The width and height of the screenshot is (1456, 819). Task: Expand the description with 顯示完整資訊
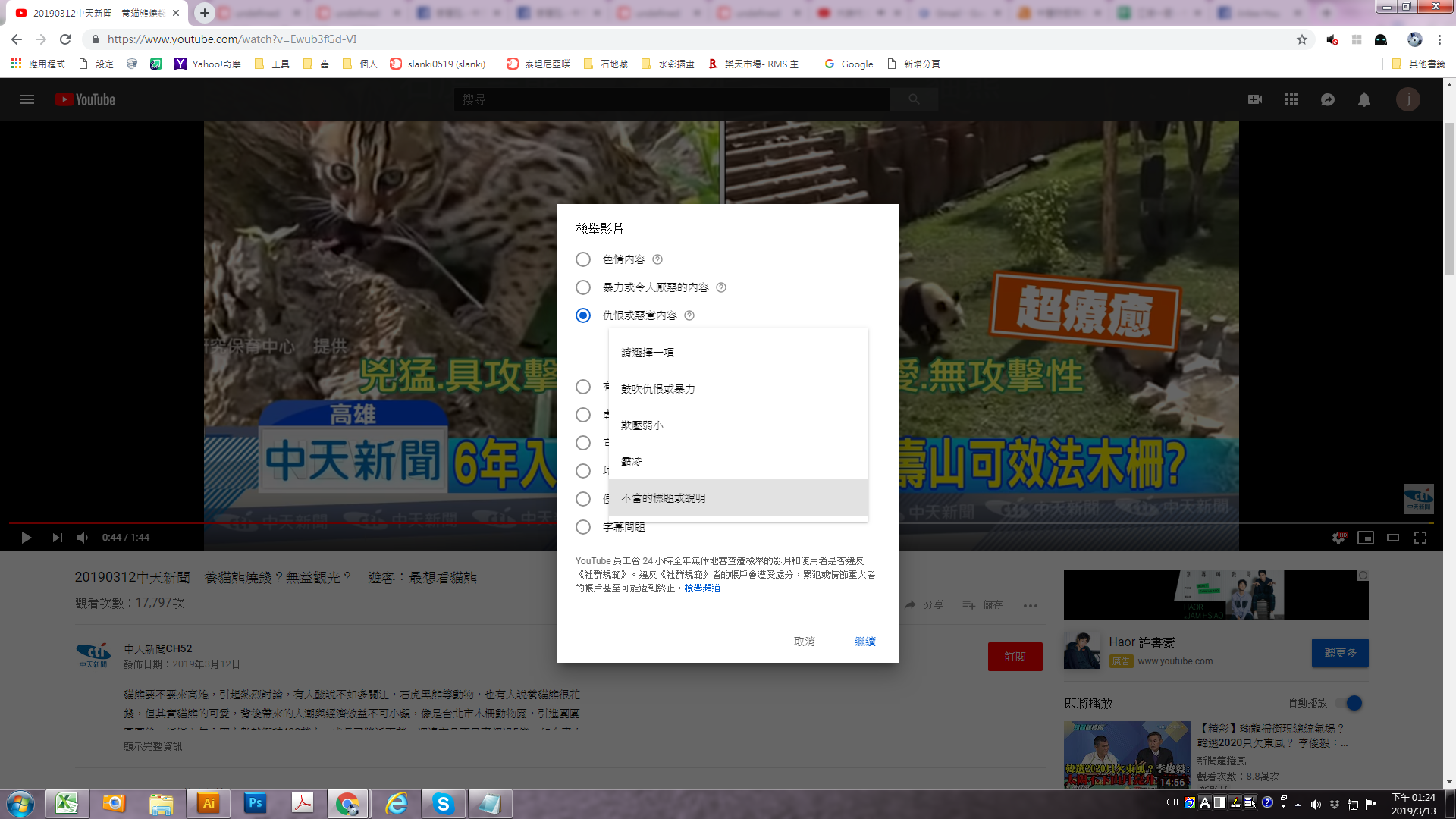(152, 746)
